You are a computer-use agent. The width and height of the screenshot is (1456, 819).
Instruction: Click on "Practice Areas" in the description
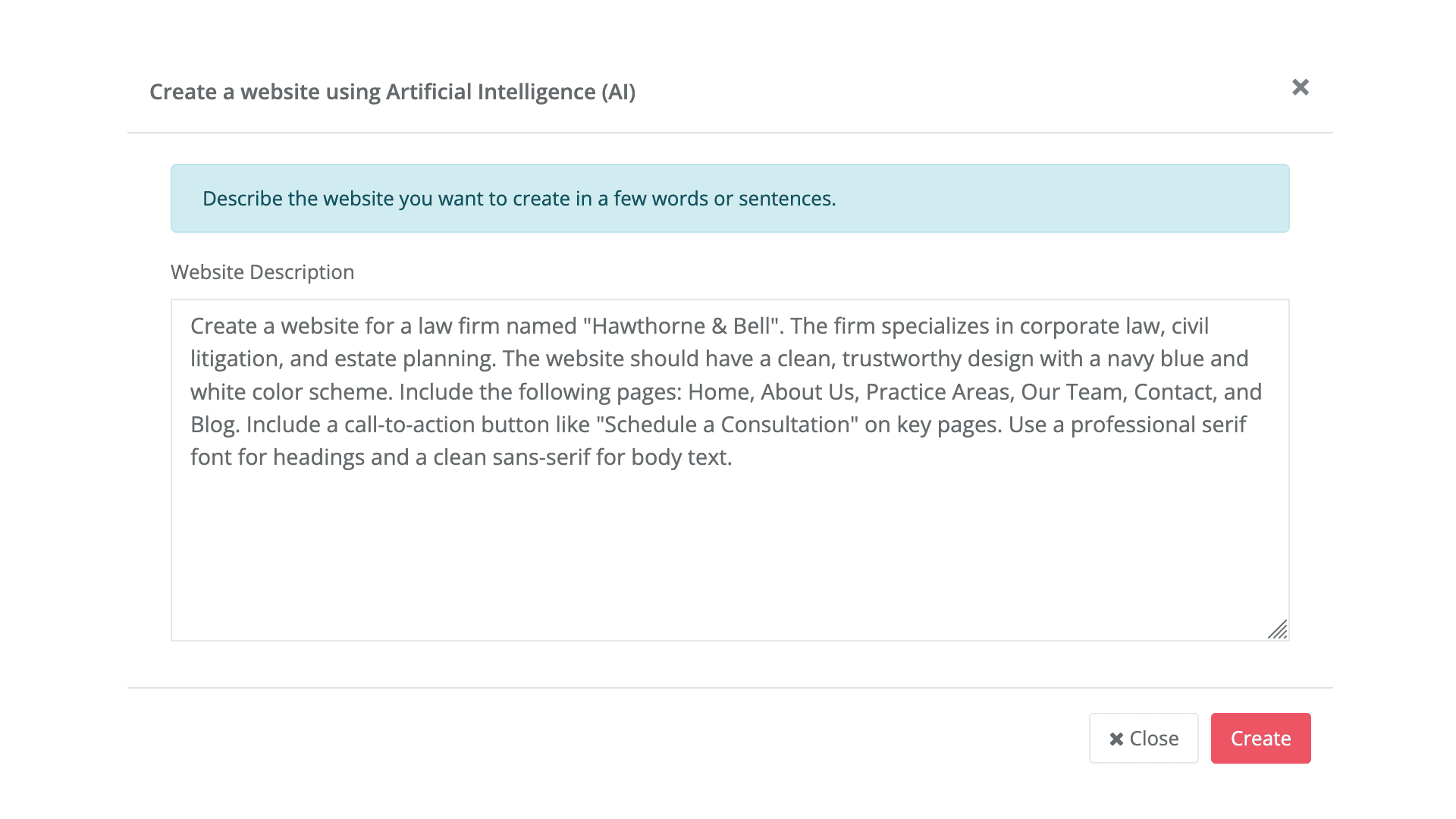[x=937, y=392]
